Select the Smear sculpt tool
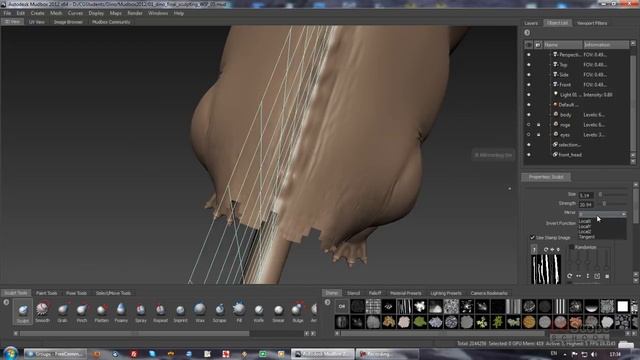 pyautogui.click(x=278, y=312)
